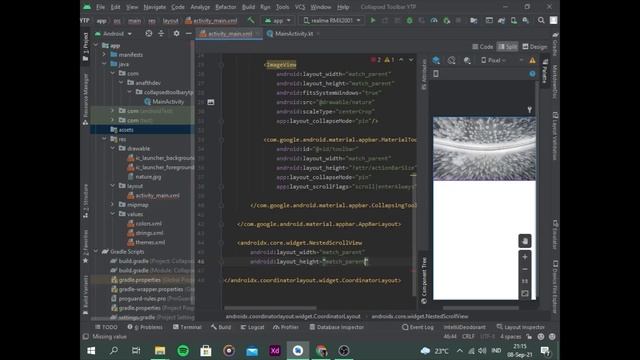640x360 pixels.
Task: Switch editor to Code view mode
Action: [x=482, y=47]
